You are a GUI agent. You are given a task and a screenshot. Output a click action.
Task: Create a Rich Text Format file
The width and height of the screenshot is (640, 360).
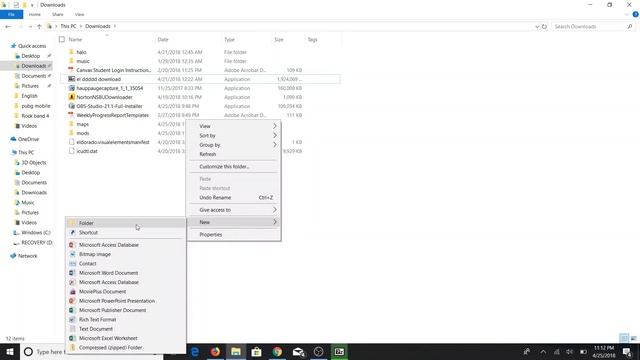(125, 320)
